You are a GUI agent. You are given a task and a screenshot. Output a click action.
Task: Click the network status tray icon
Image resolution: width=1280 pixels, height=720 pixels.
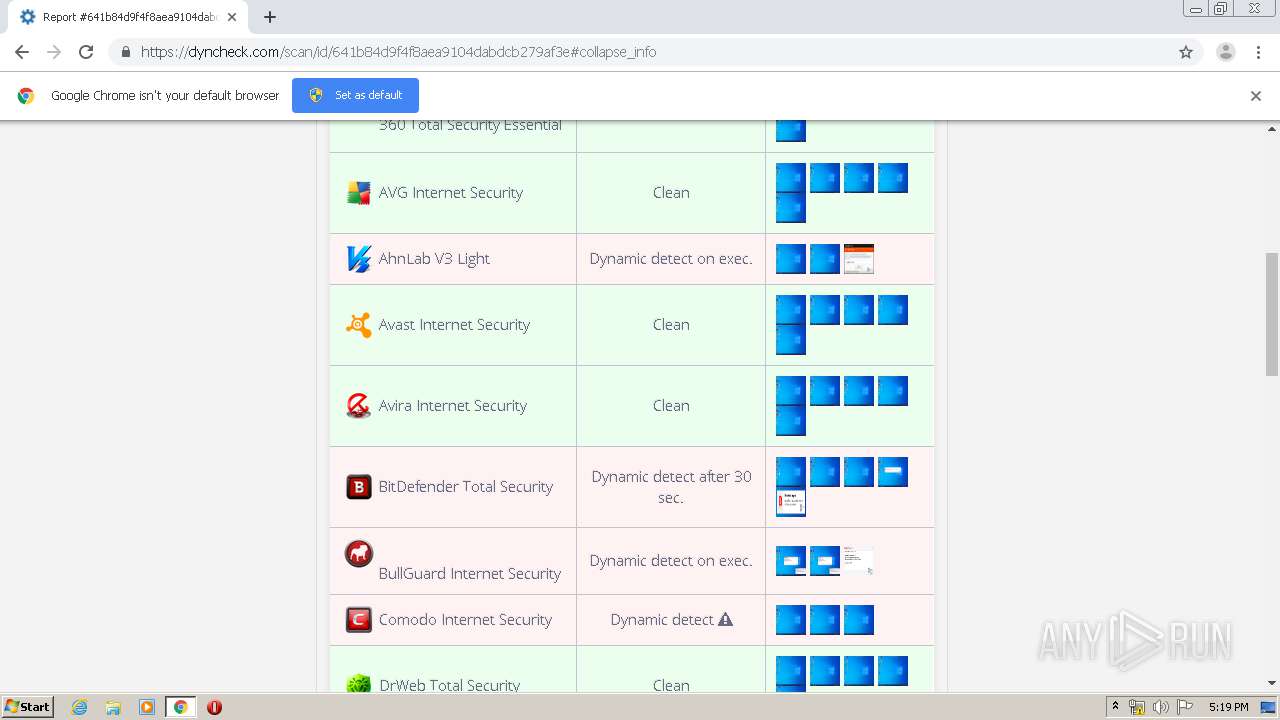1137,707
